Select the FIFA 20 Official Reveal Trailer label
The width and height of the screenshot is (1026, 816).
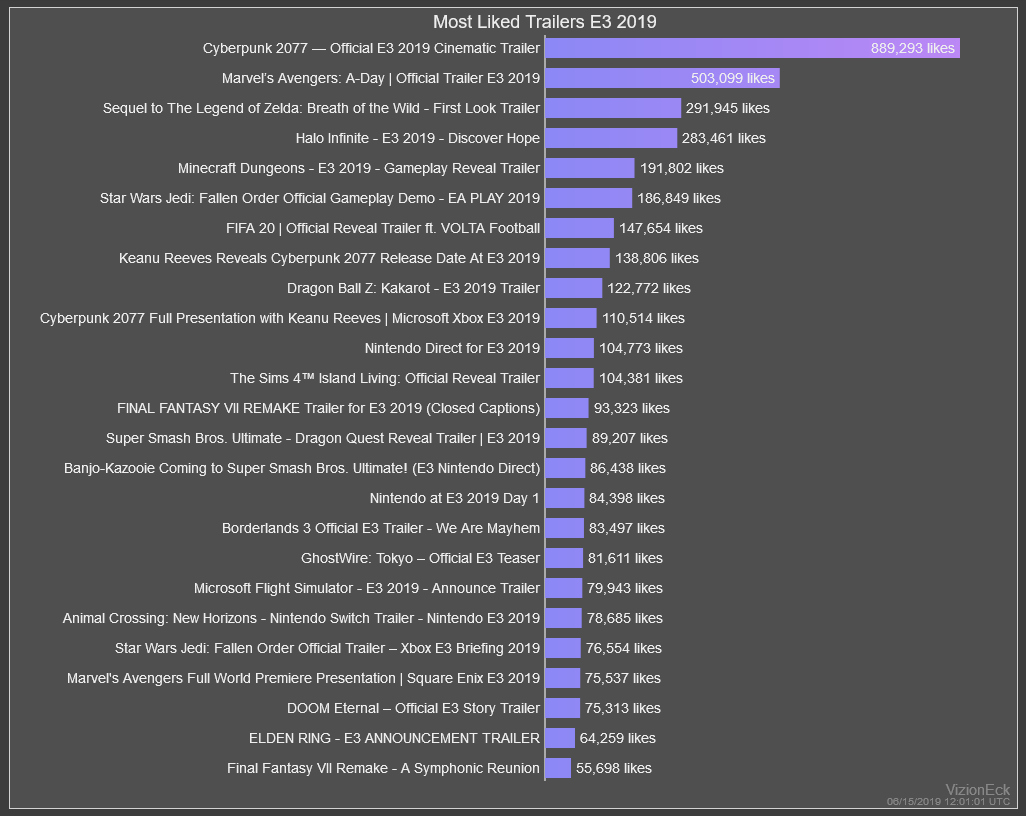[383, 228]
